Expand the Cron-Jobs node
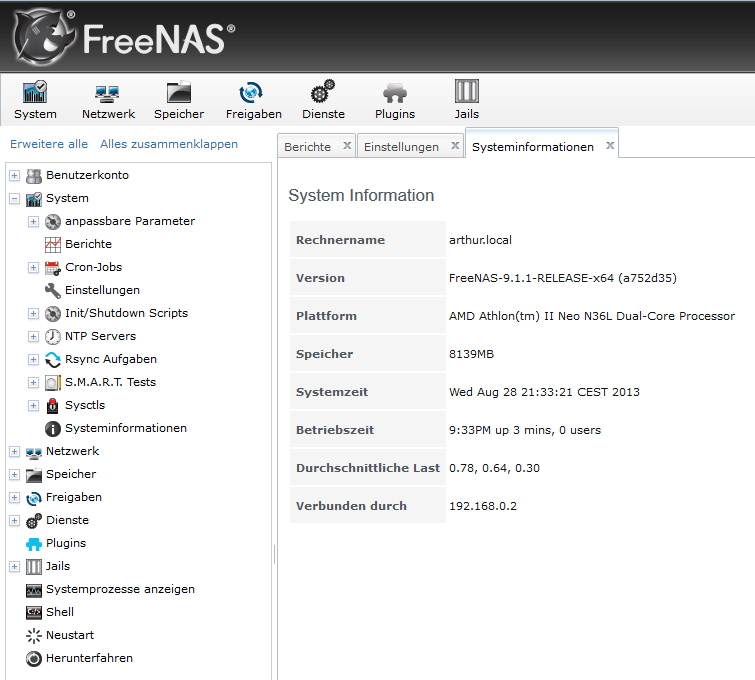 point(33,267)
